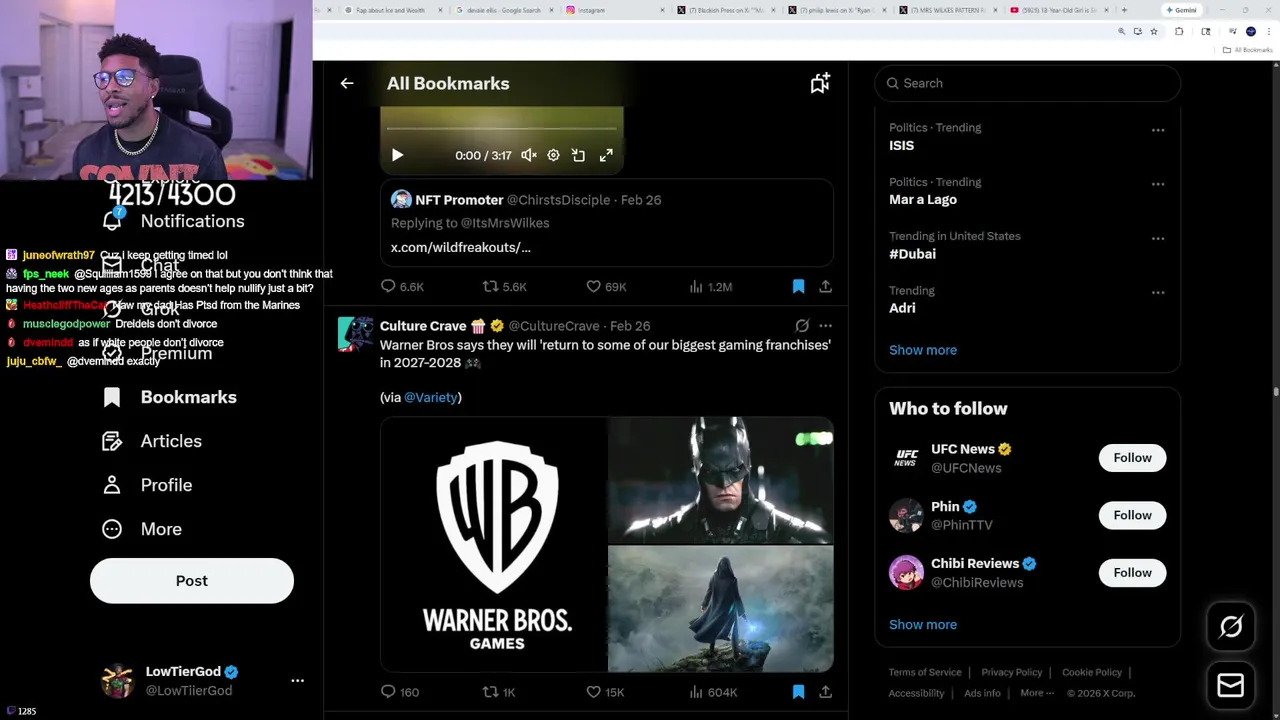Open Cookie Policy link
Image resolution: width=1280 pixels, height=720 pixels.
click(1091, 673)
